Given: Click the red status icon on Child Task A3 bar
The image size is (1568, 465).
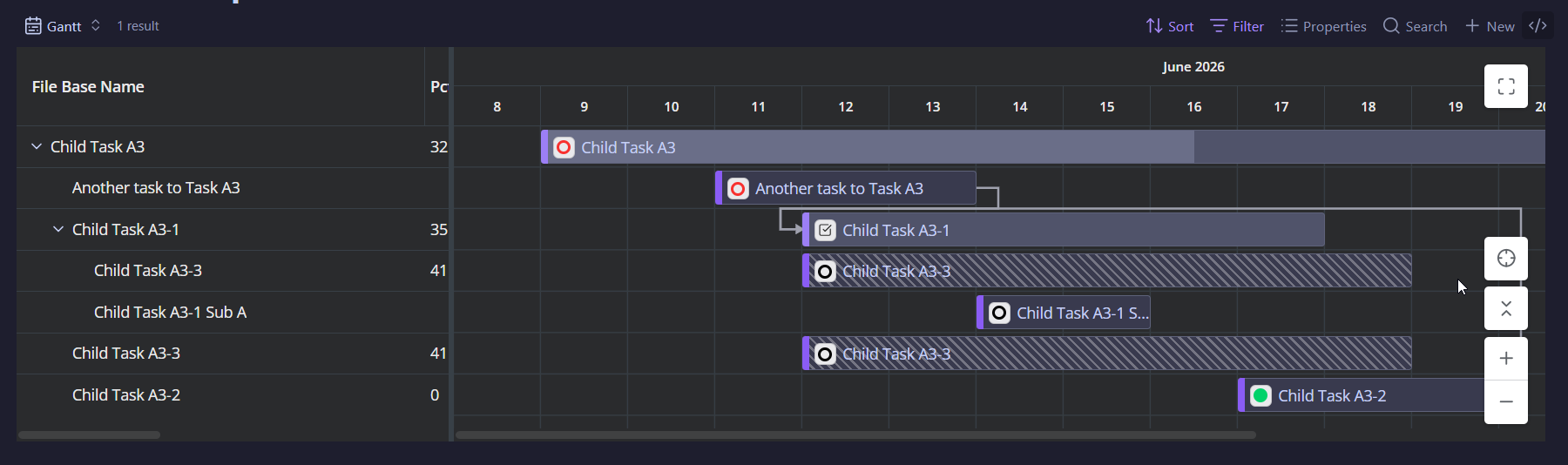Looking at the screenshot, I should tap(564, 147).
